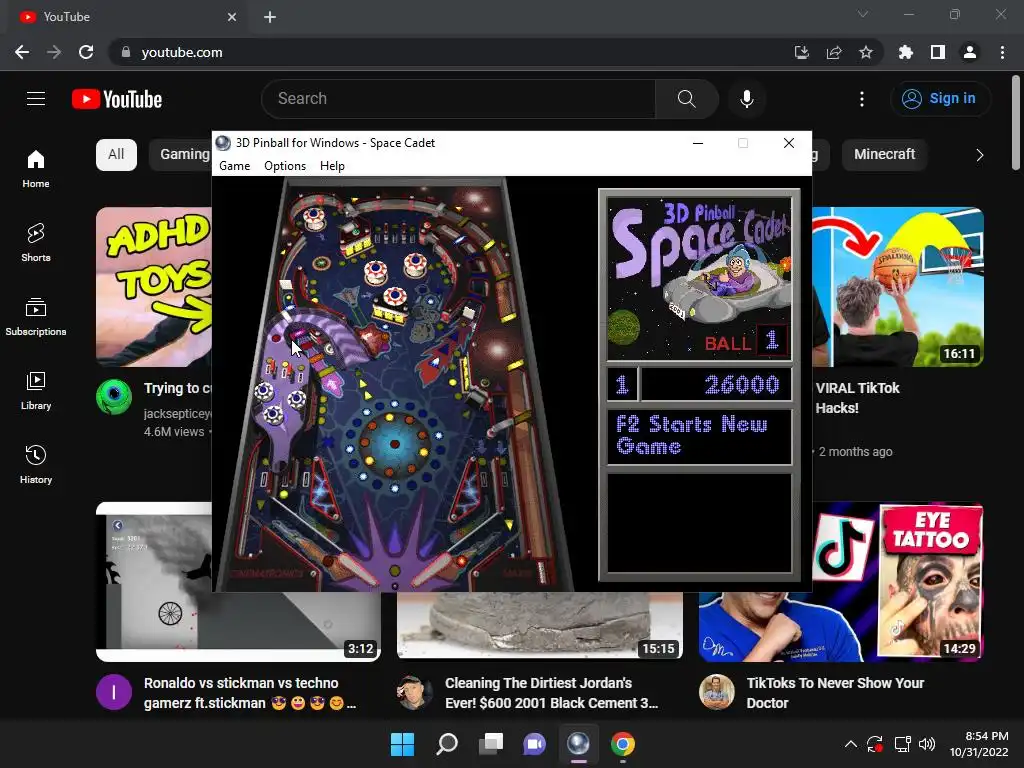1024x768 pixels.
Task: Click the F2 Starts New Game message
Action: (x=699, y=436)
